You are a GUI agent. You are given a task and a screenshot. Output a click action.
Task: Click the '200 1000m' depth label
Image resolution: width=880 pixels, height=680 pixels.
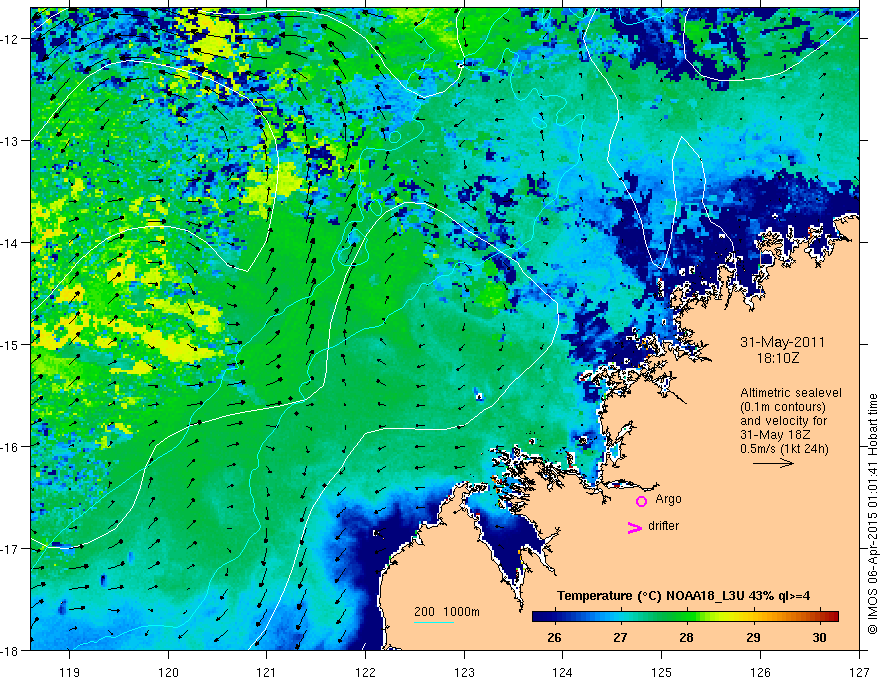(447, 612)
